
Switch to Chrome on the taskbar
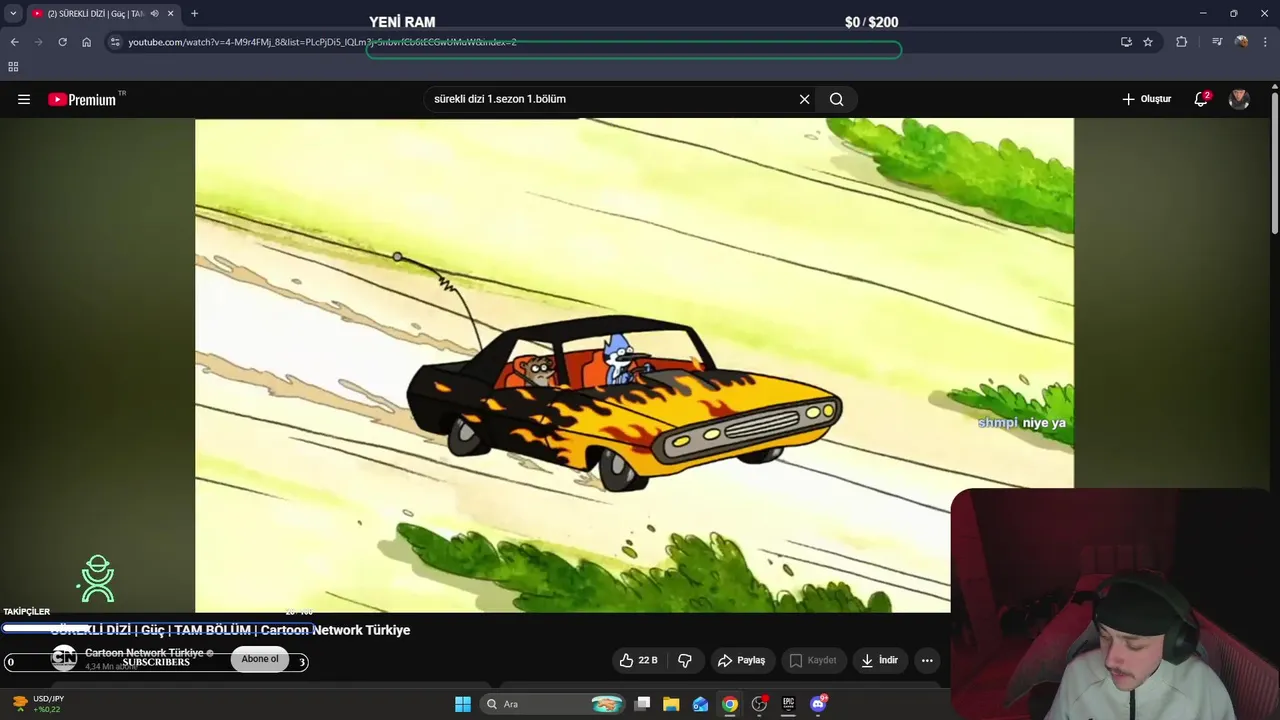(730, 704)
